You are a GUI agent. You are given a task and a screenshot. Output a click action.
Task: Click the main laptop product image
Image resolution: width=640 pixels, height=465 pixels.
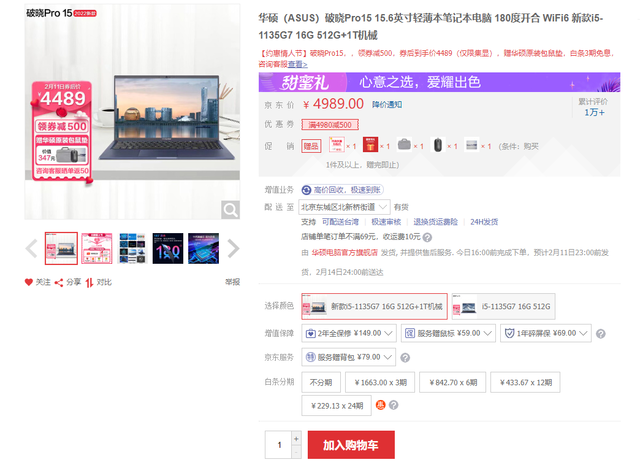132,112
